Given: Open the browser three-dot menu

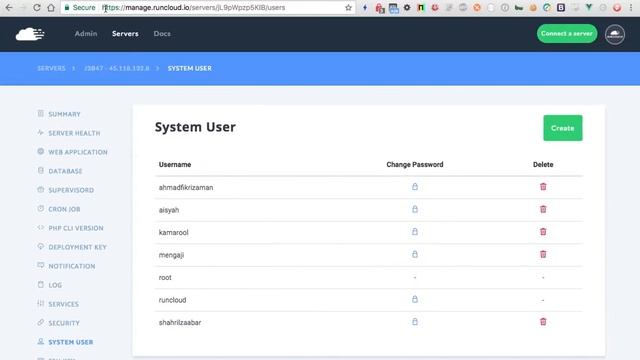Looking at the screenshot, I should pyautogui.click(x=631, y=7).
